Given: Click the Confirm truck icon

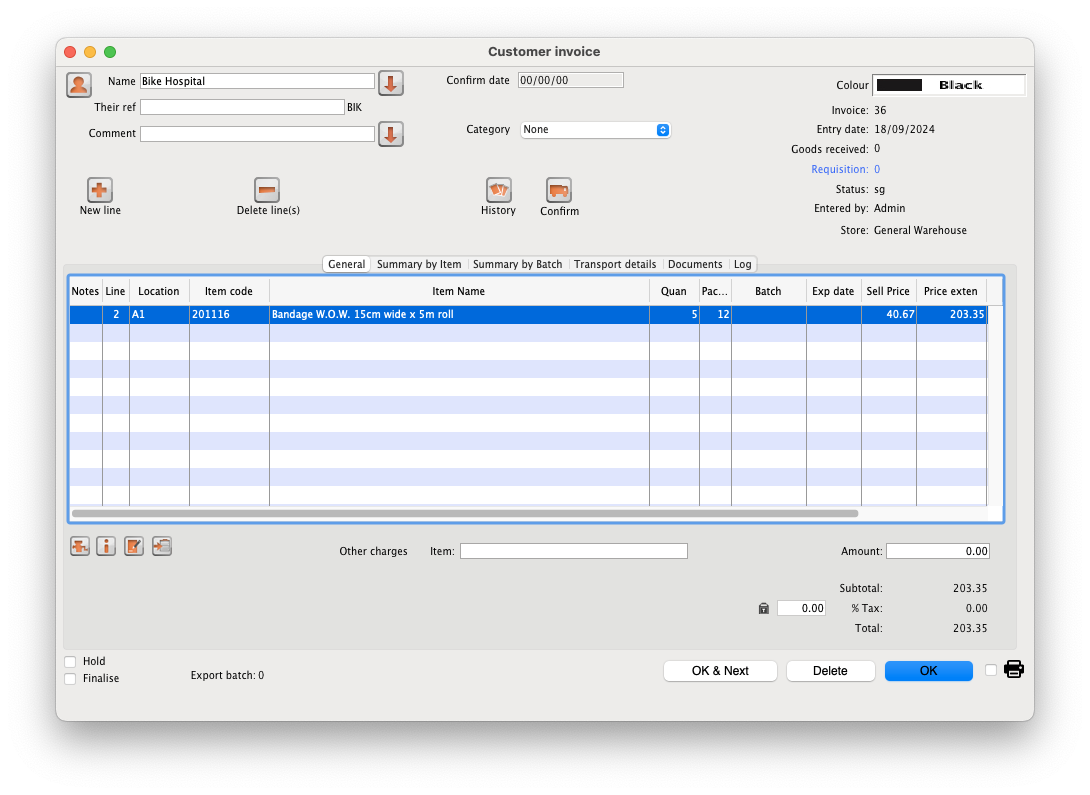Looking at the screenshot, I should pyautogui.click(x=559, y=190).
